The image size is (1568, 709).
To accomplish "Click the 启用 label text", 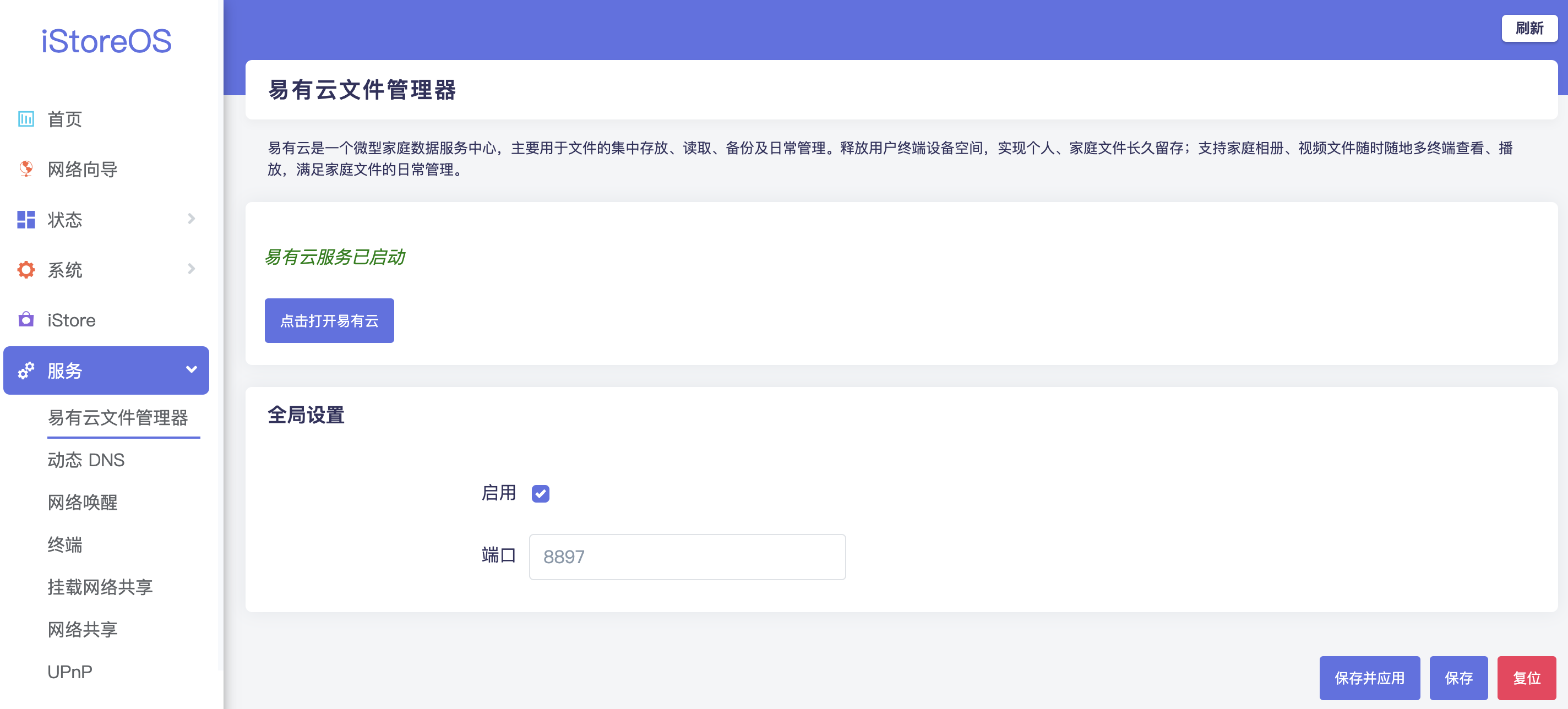I will (498, 493).
